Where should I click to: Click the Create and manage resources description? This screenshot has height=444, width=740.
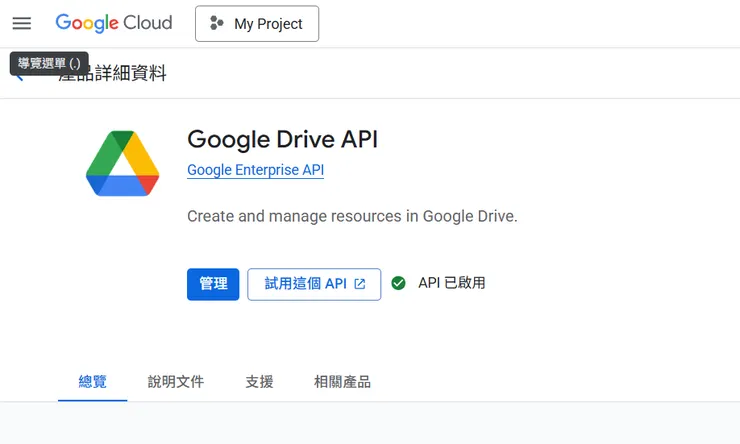[352, 216]
